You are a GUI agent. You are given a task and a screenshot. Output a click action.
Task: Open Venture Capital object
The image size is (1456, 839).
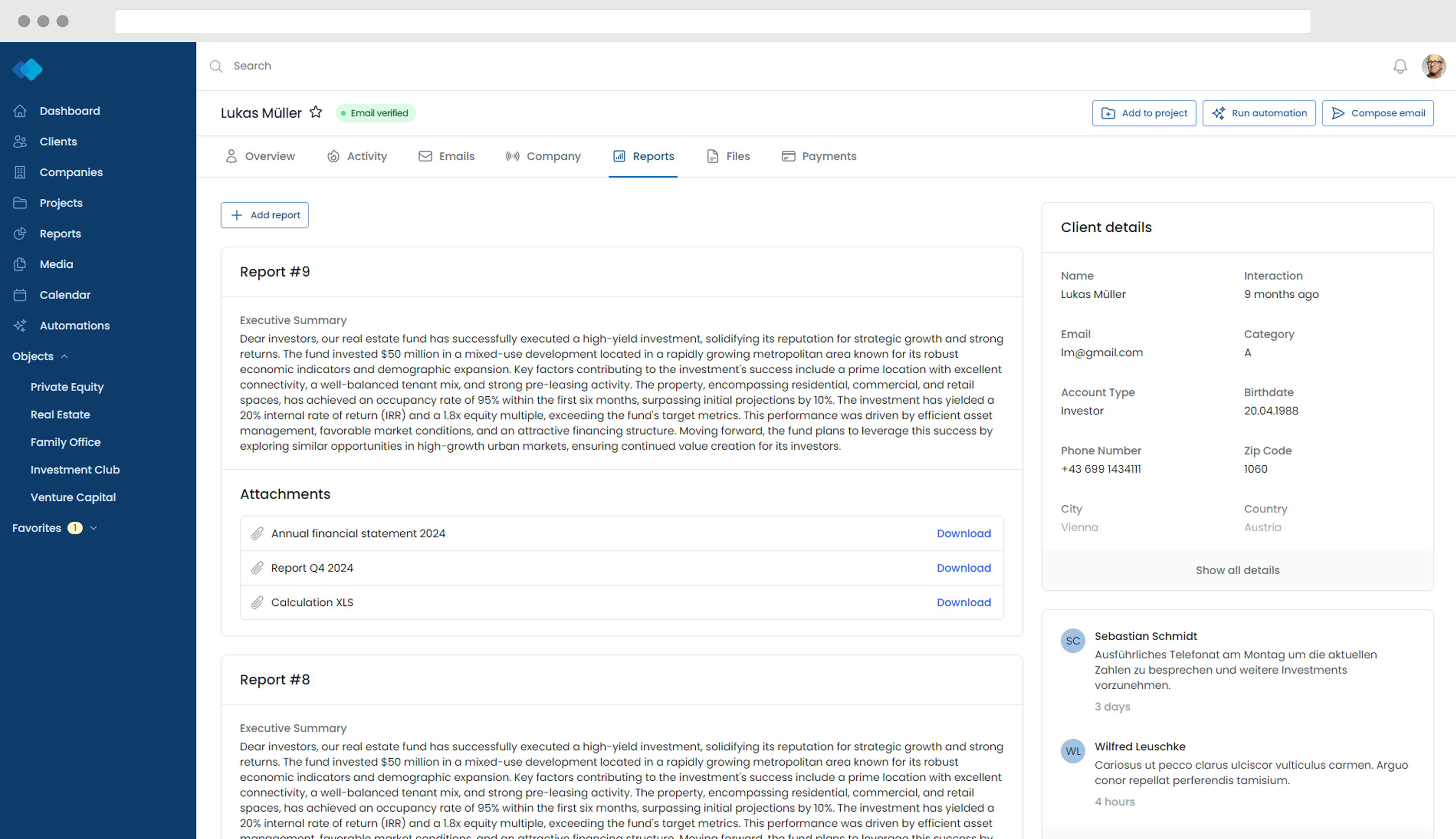(73, 498)
